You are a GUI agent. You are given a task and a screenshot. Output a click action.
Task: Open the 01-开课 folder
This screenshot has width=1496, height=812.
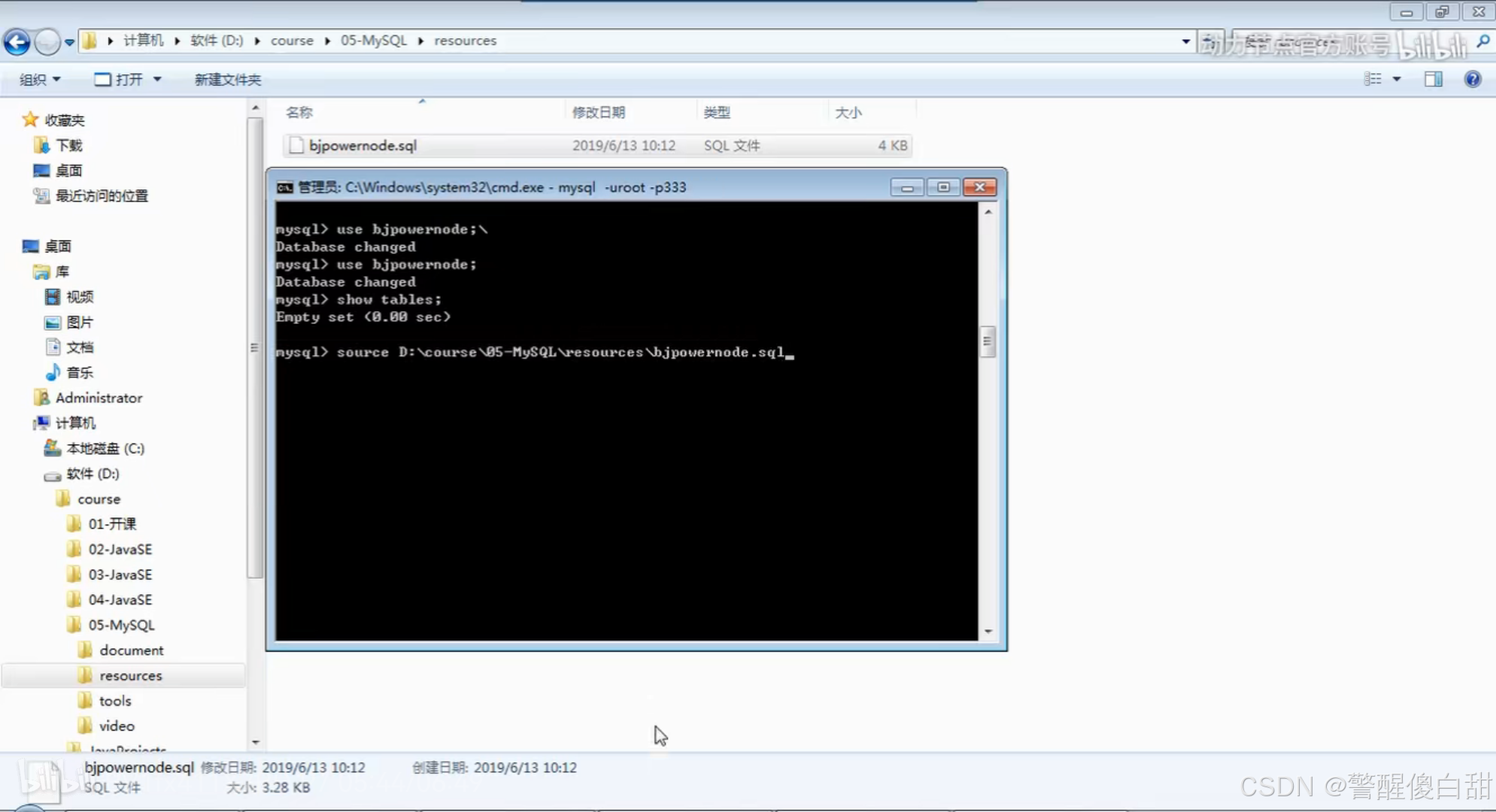(112, 524)
